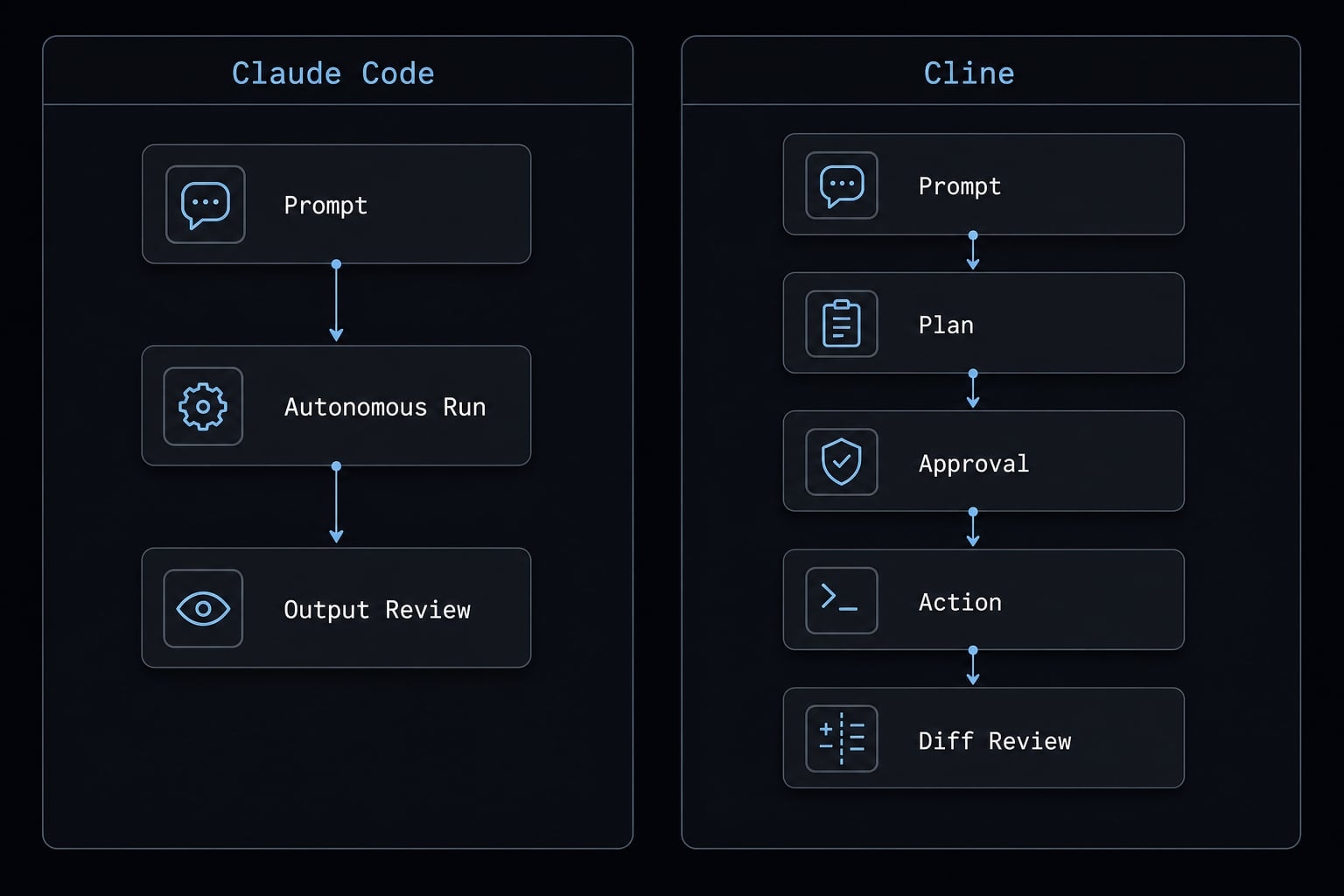Click the Plan step label

click(946, 325)
